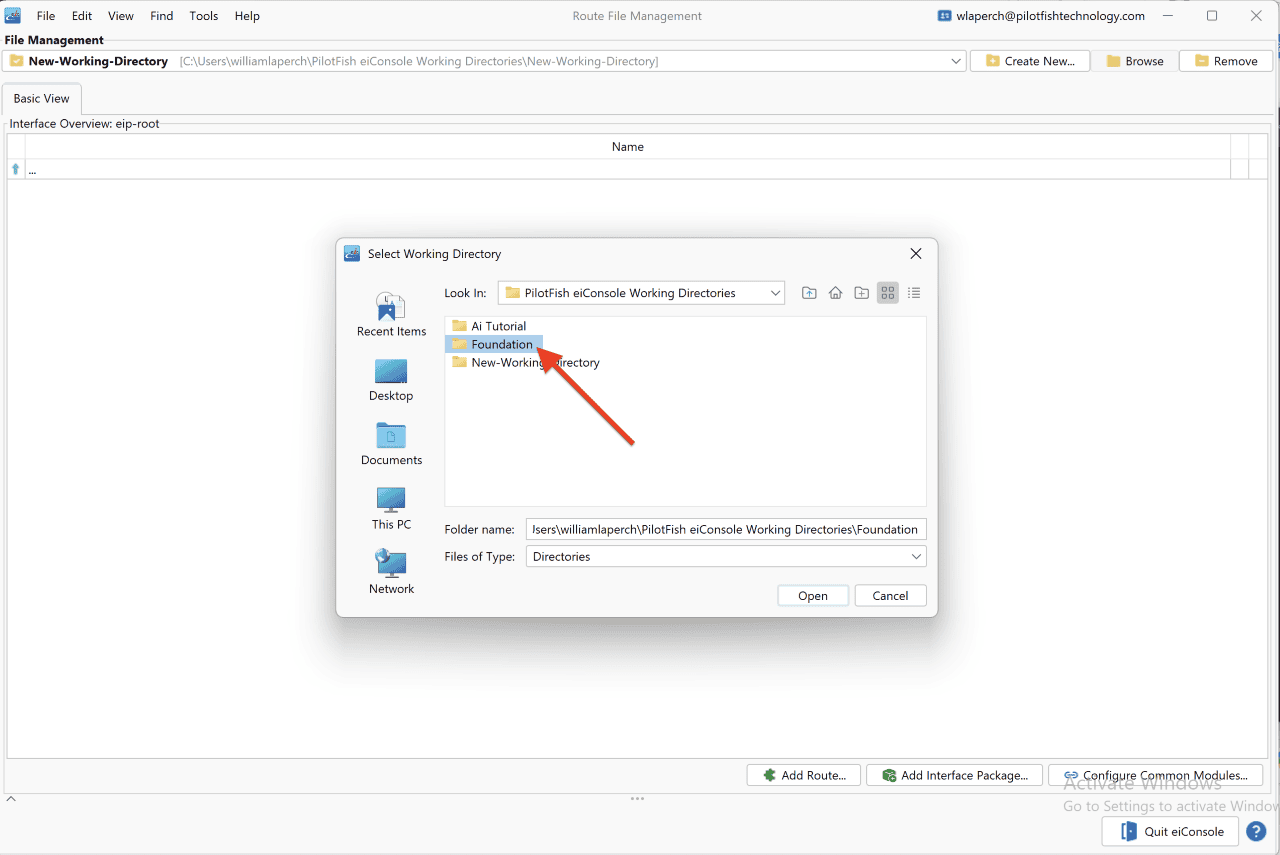
Task: Select the New-Working-Directory folder in the dialog list
Action: pos(525,362)
